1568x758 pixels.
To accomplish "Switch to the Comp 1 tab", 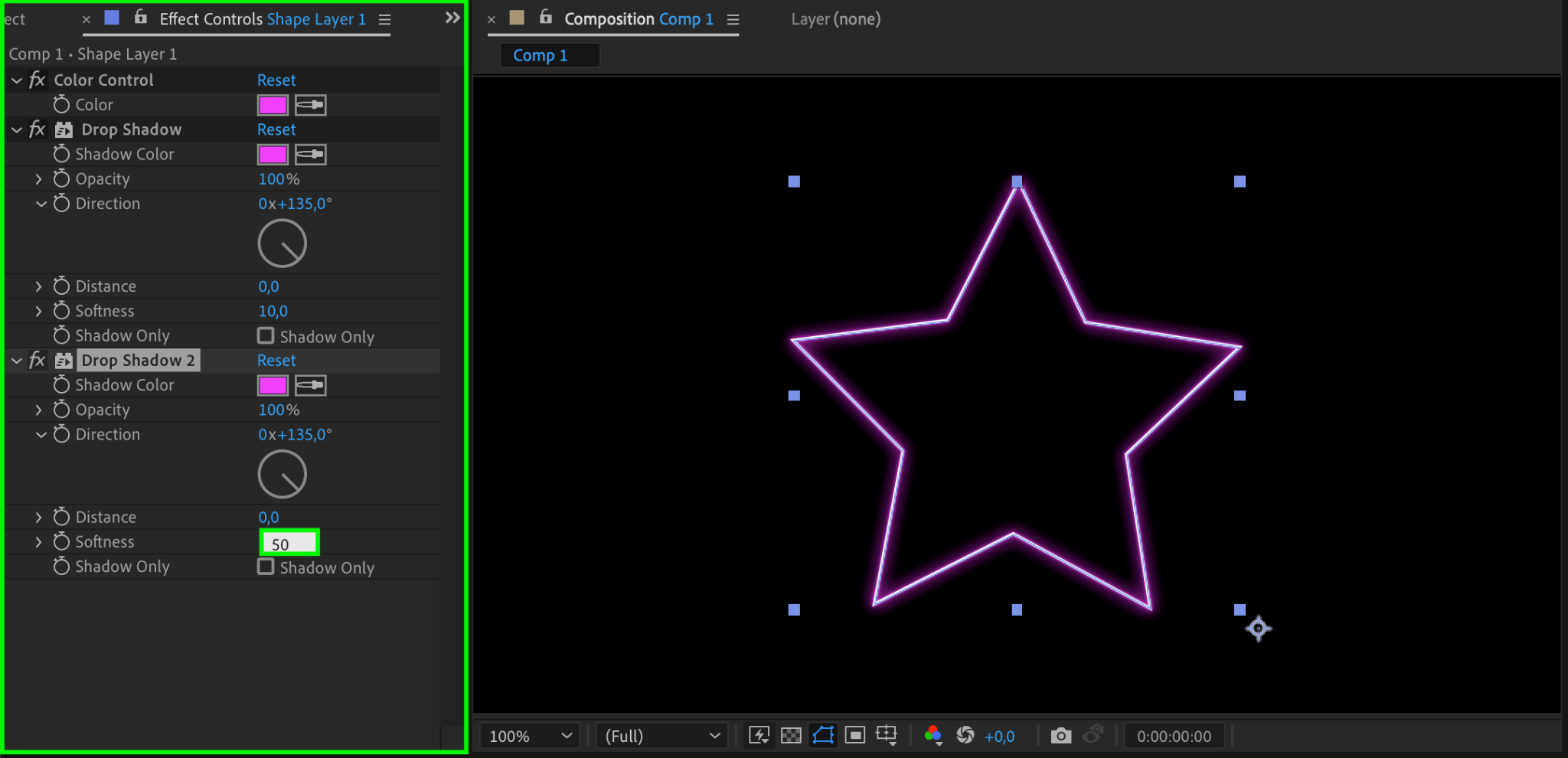I will tap(541, 55).
